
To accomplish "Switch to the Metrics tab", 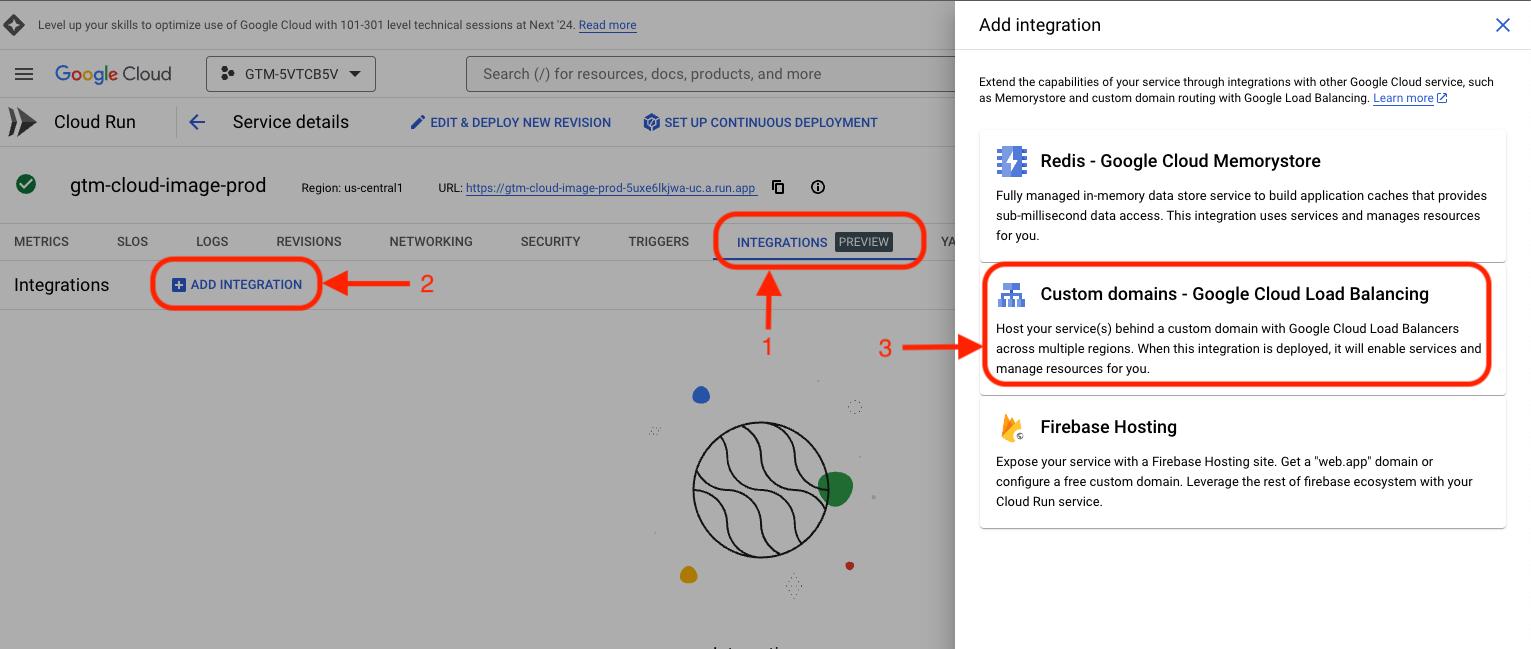I will pyautogui.click(x=42, y=242).
